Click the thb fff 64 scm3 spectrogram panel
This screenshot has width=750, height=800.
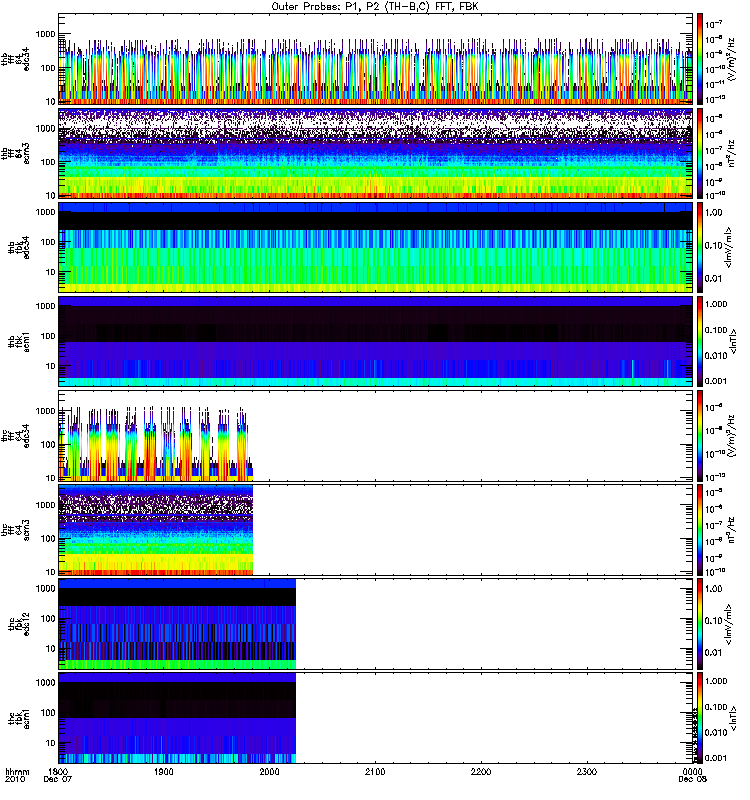[x=375, y=153]
